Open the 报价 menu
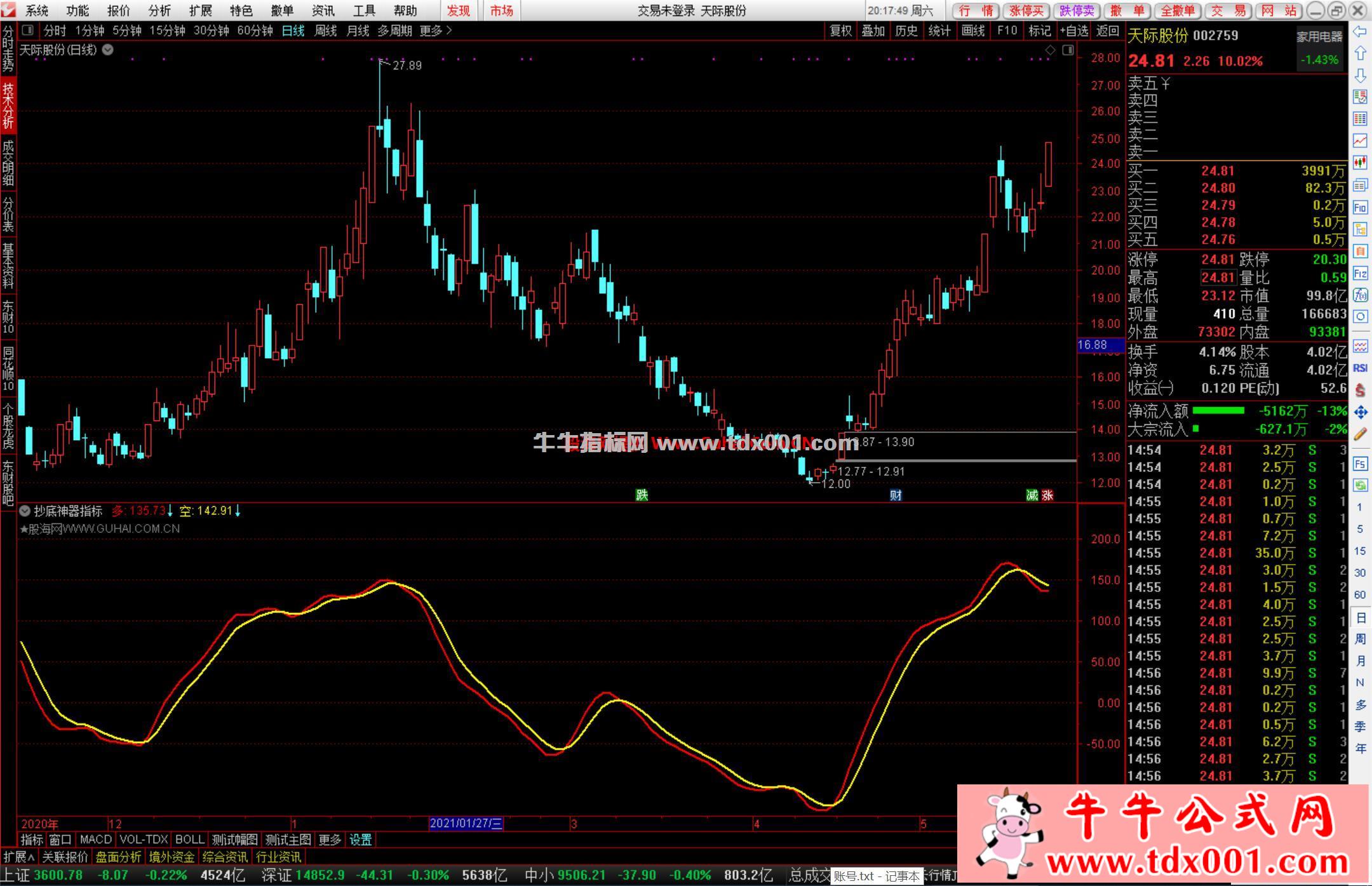The width and height of the screenshot is (1372, 886). point(118,11)
